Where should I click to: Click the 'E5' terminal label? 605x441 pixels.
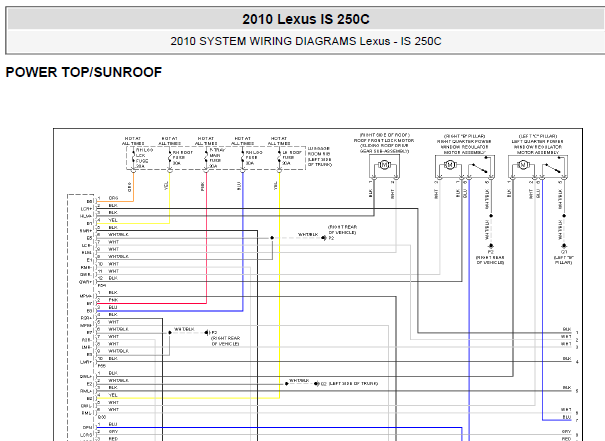[x=90, y=238]
